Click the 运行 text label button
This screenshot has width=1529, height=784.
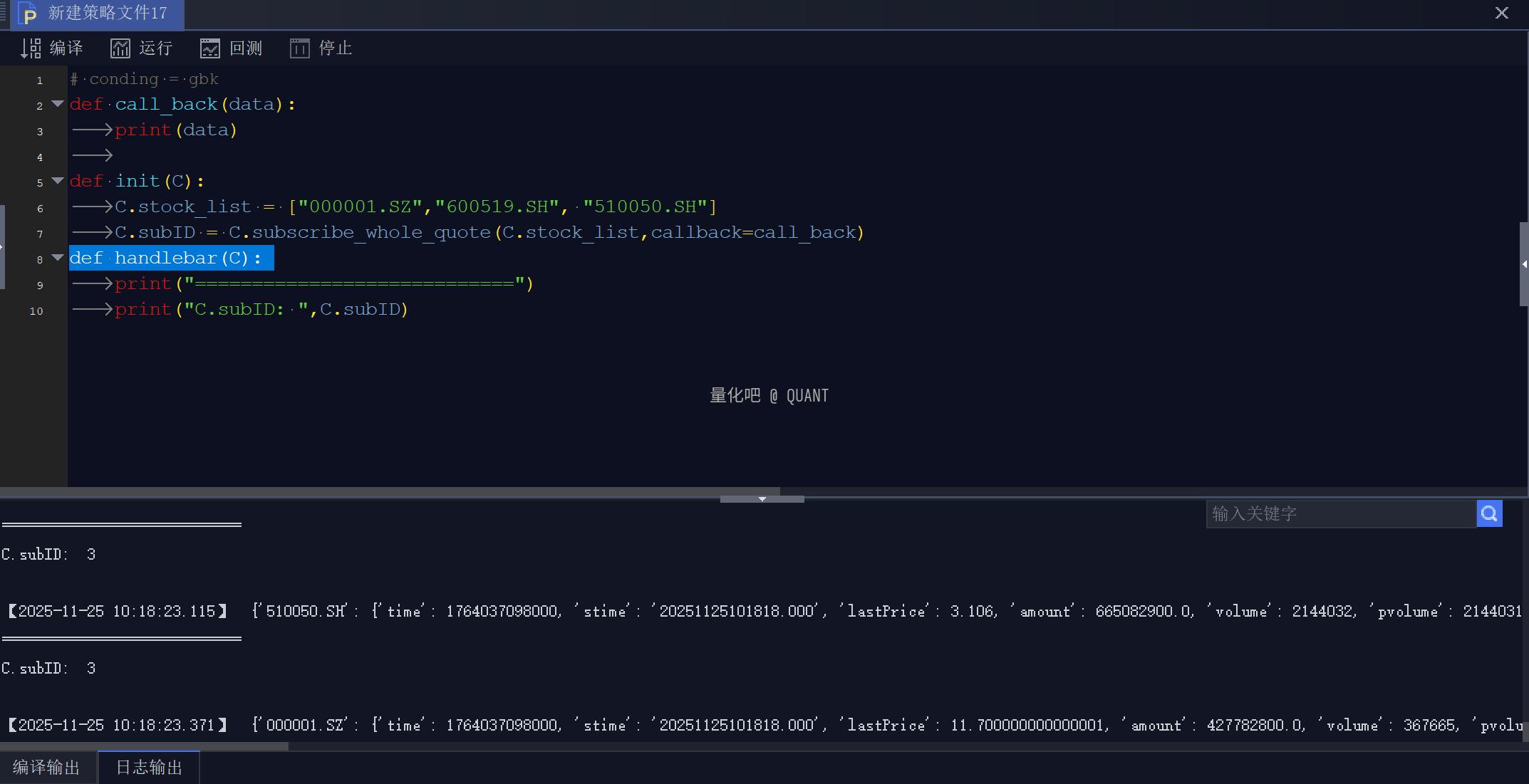pos(155,48)
